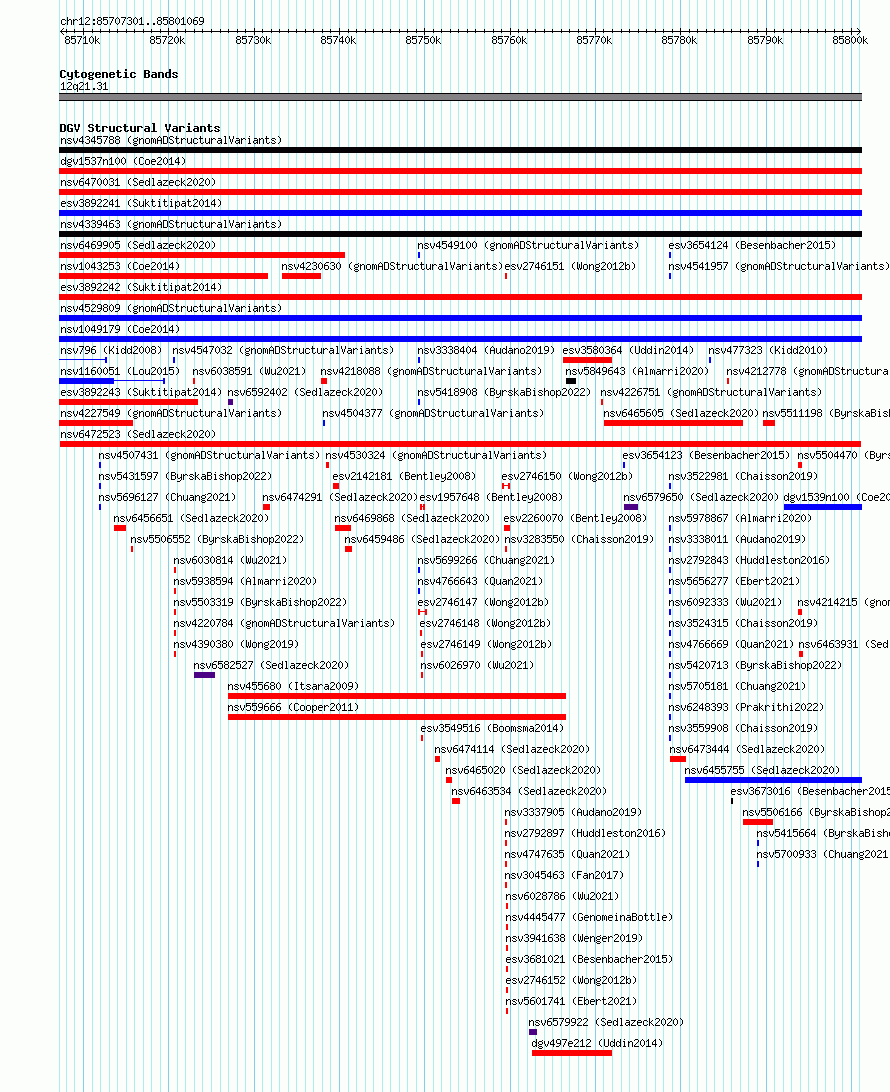Screen dimensions: 890x1092
Task: Open nsv4390380 (Wong2019) label
Action: pos(236,644)
